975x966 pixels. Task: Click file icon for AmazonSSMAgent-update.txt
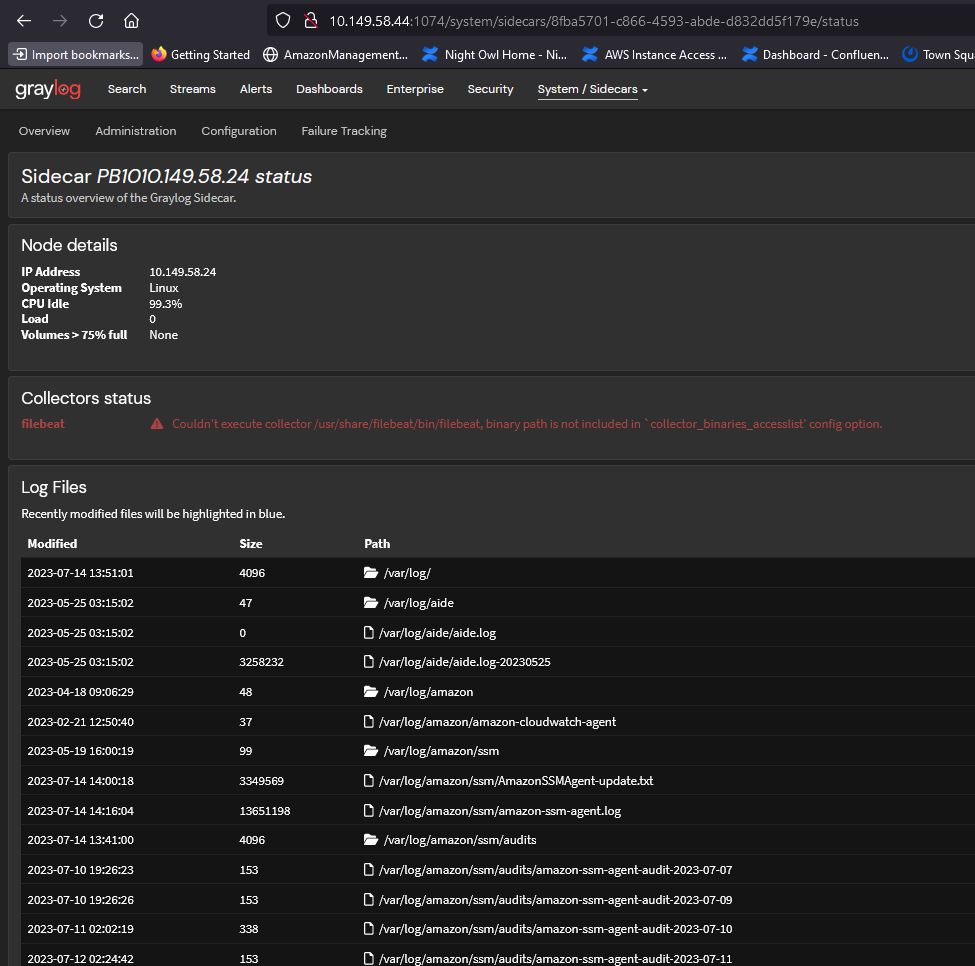tap(369, 781)
